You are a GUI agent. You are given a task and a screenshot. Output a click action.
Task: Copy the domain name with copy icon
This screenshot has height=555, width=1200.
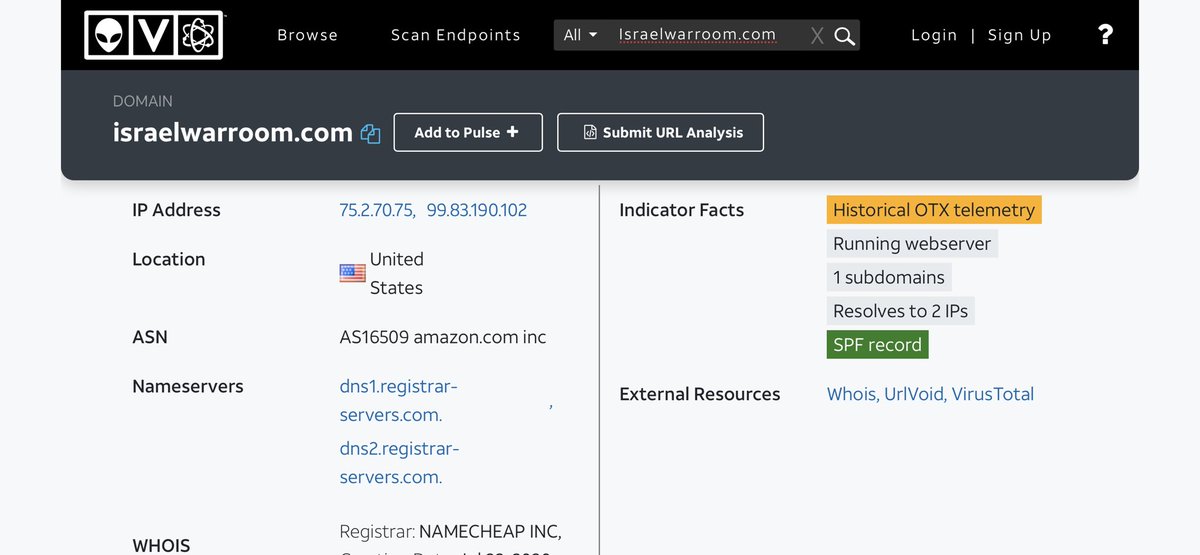click(371, 134)
